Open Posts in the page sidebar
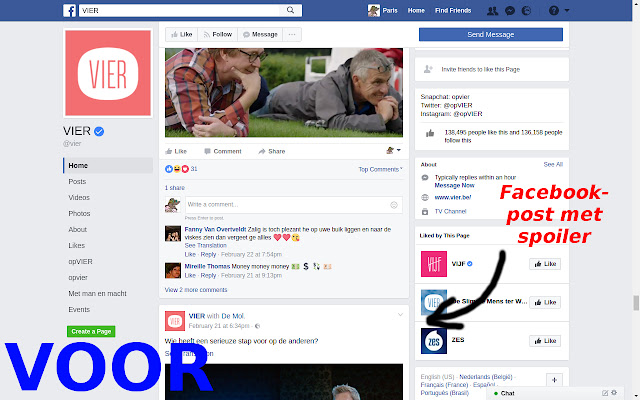Viewport: 640px width, 400px height. pyautogui.click(x=77, y=182)
